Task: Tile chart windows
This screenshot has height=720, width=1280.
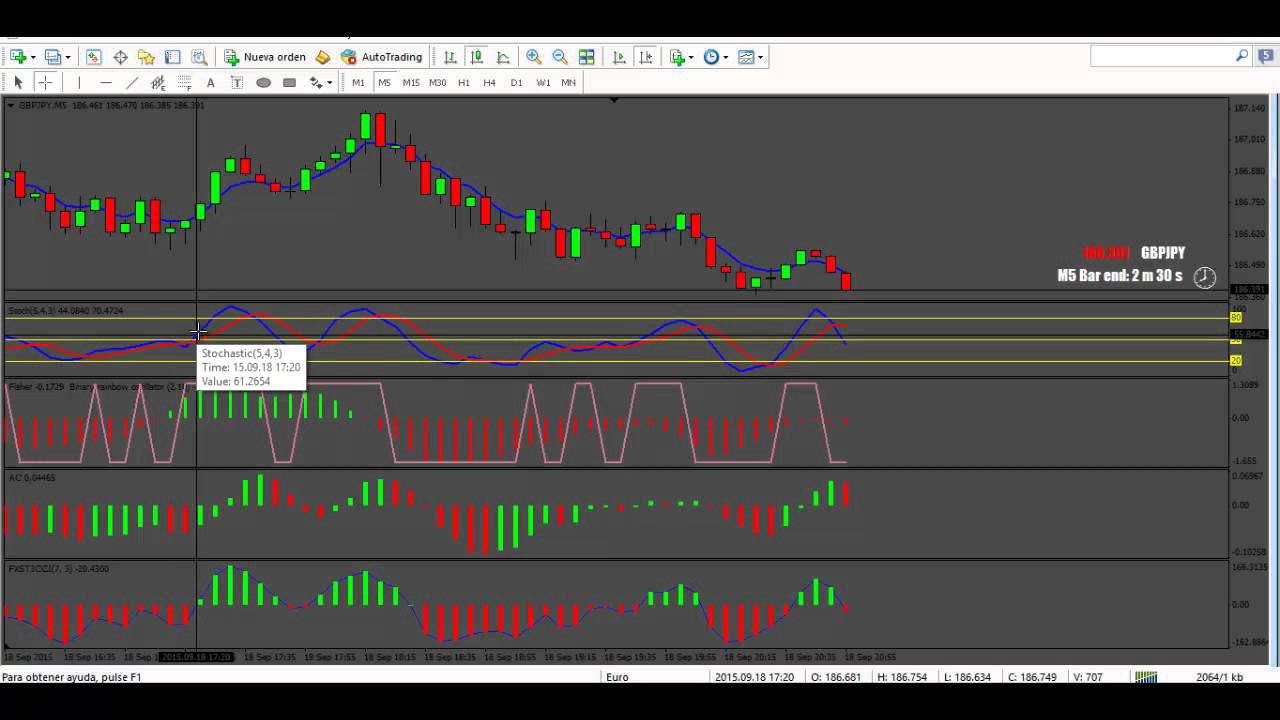Action: pyautogui.click(x=587, y=57)
